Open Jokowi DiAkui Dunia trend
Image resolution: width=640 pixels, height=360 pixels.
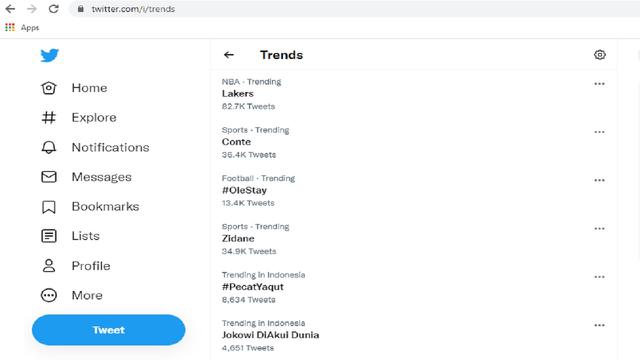pos(271,335)
